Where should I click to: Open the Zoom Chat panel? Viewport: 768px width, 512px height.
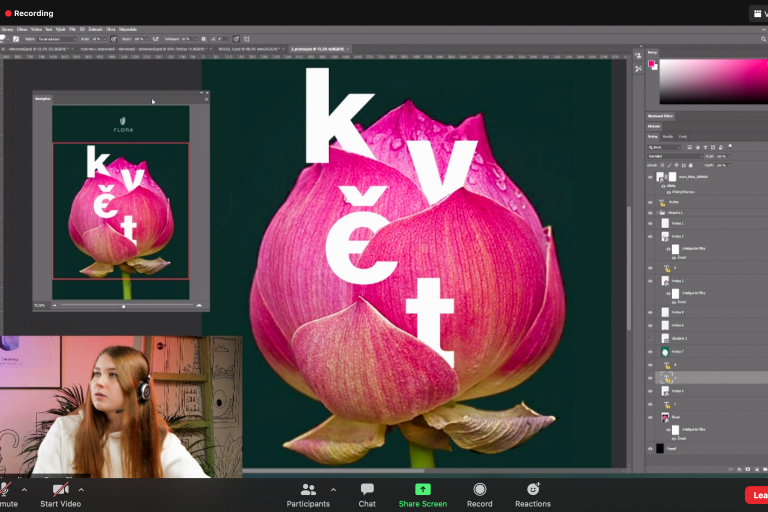coord(367,489)
